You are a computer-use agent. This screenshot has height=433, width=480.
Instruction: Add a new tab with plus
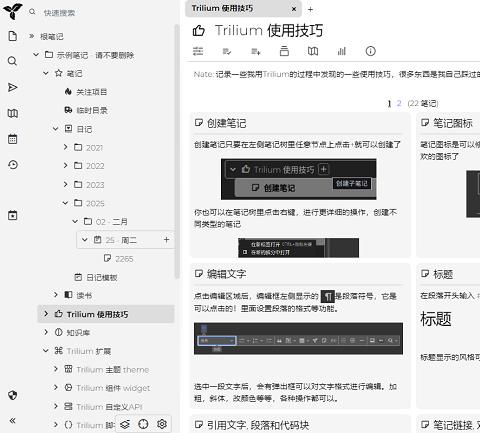310,9
